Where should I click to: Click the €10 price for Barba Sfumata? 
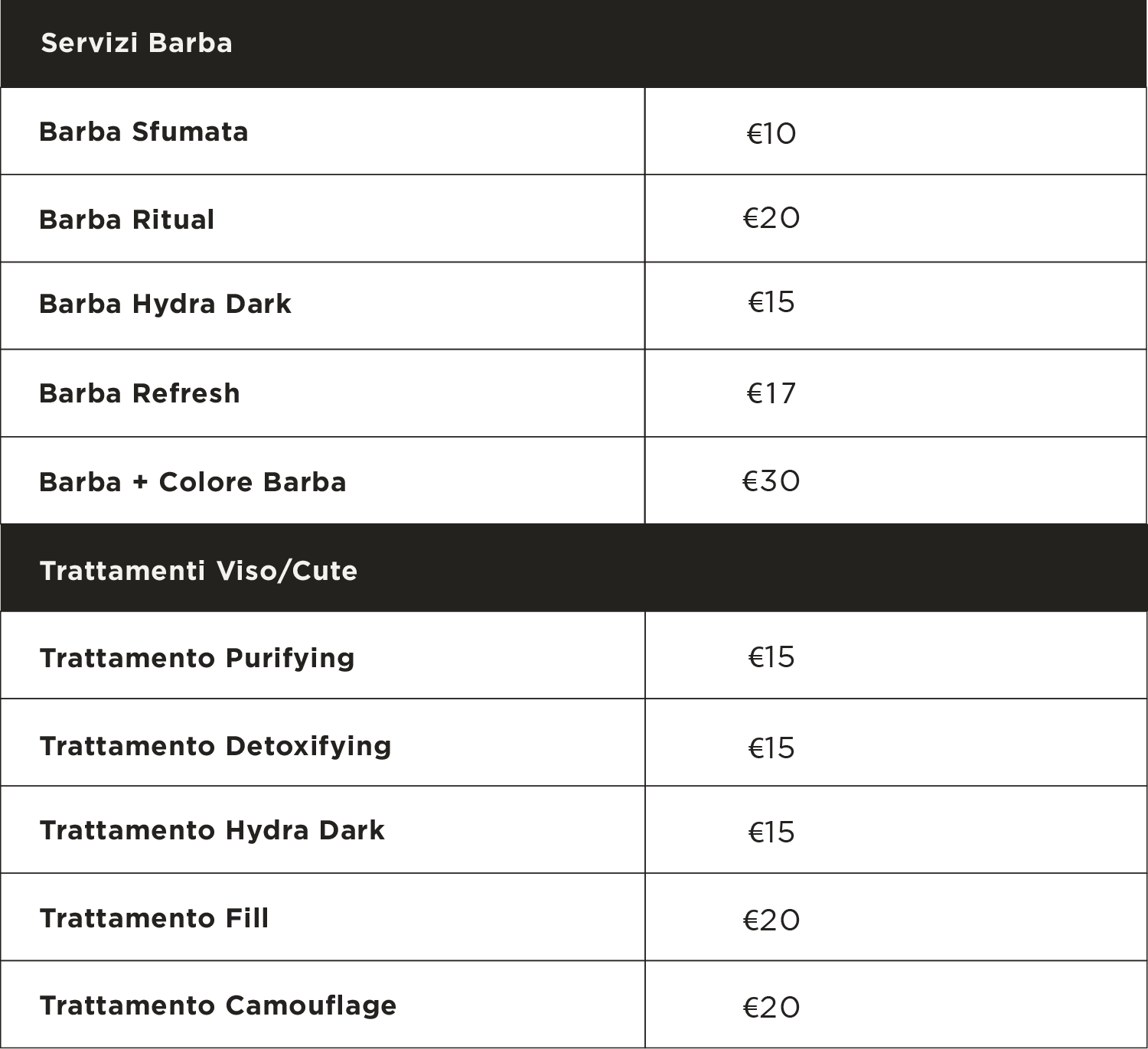tap(771, 134)
